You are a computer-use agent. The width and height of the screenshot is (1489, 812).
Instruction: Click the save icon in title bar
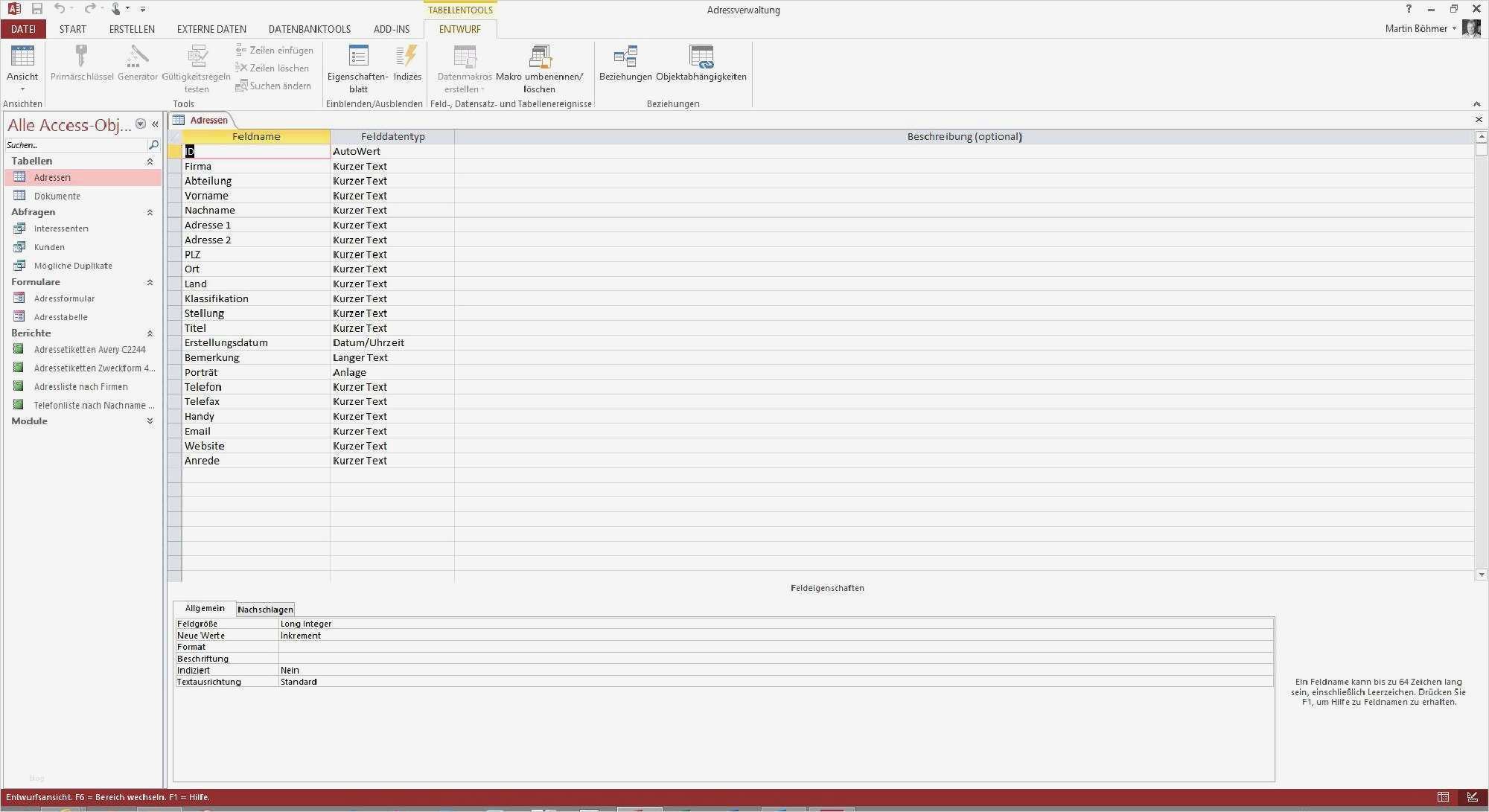[36, 9]
